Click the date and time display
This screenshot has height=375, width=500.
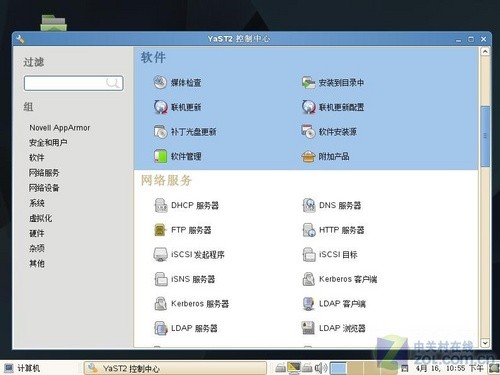tap(449, 368)
